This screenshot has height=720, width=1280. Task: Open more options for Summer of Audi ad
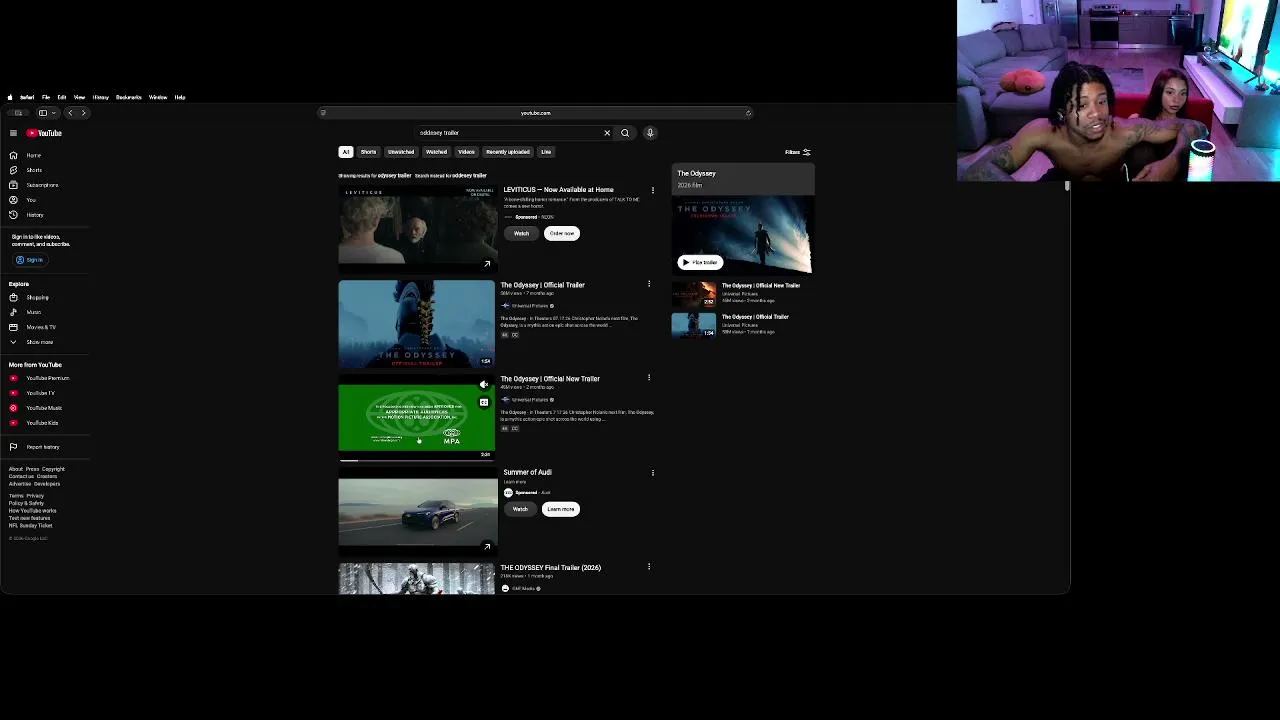[653, 473]
